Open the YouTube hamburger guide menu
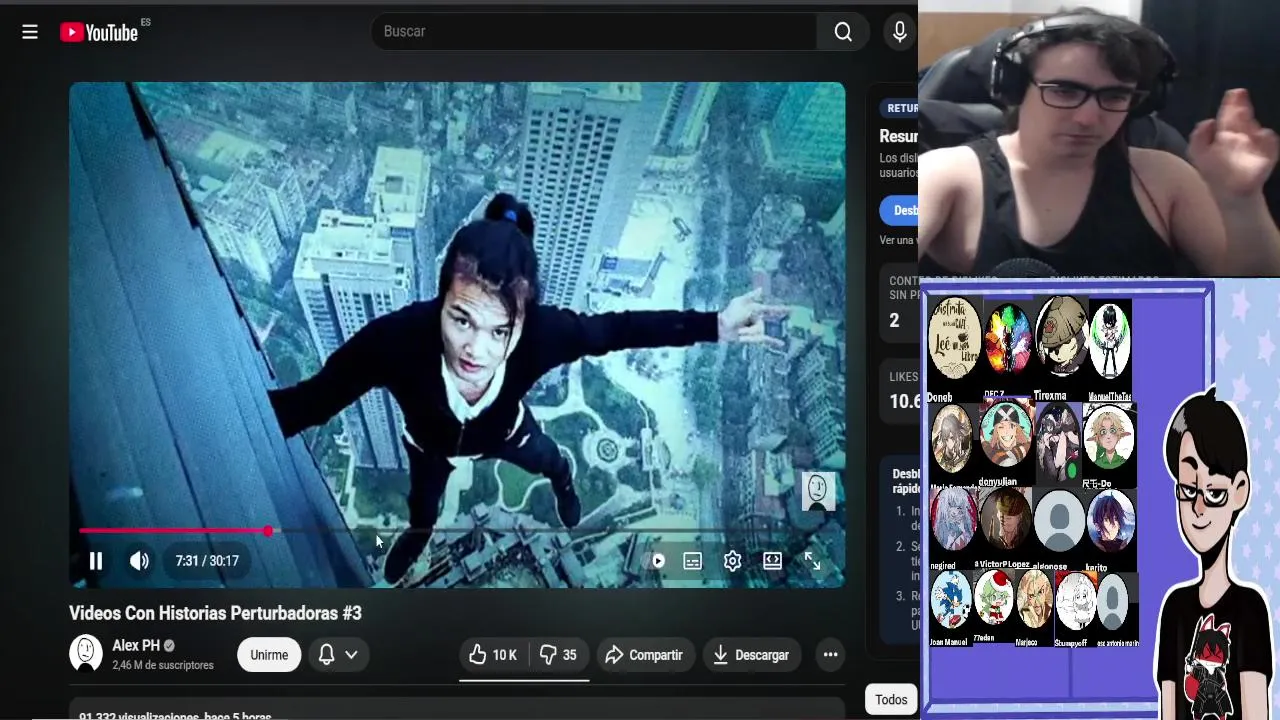This screenshot has width=1280, height=720. [30, 32]
